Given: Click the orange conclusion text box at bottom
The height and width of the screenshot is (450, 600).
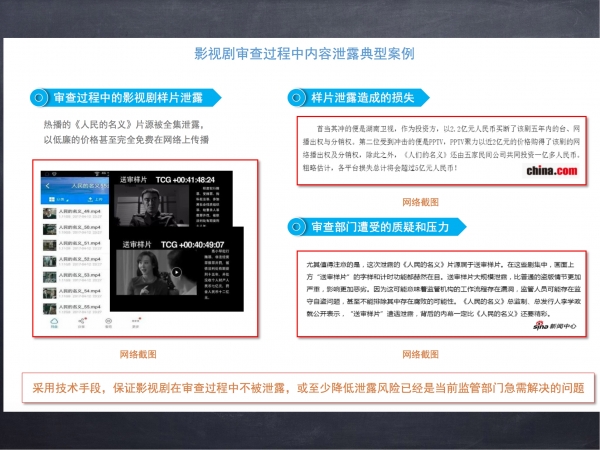Looking at the screenshot, I should pyautogui.click(x=308, y=388).
